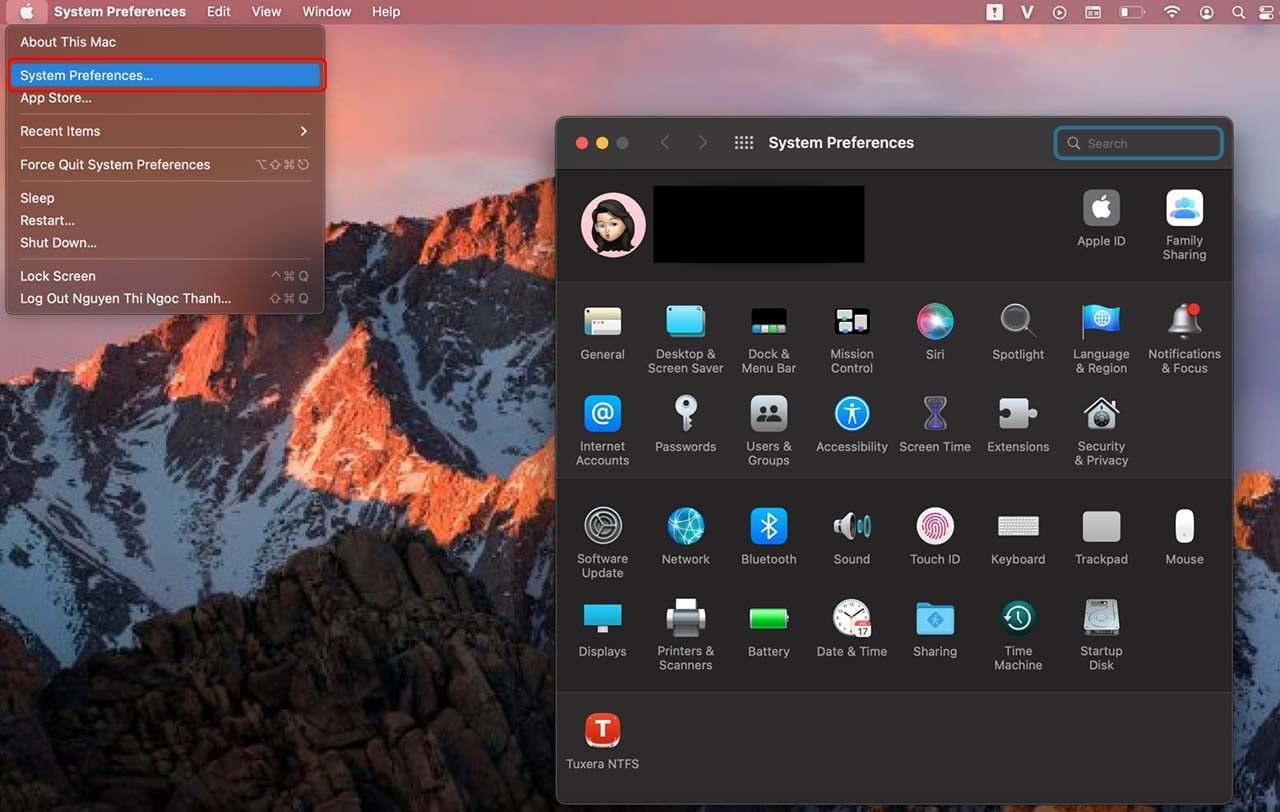Choose Restart… from the Apple menu
Image resolution: width=1280 pixels, height=812 pixels.
[x=48, y=220]
